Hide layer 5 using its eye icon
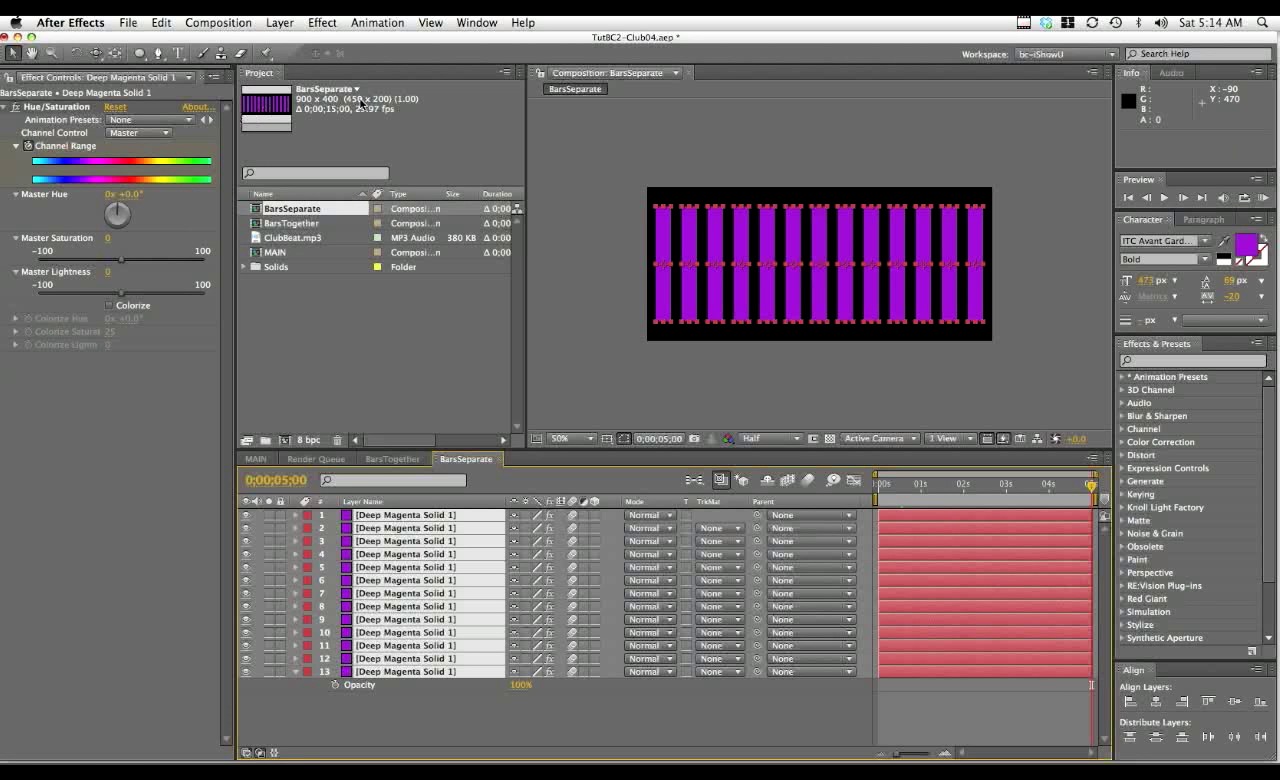Viewport: 1280px width, 780px height. (246, 567)
